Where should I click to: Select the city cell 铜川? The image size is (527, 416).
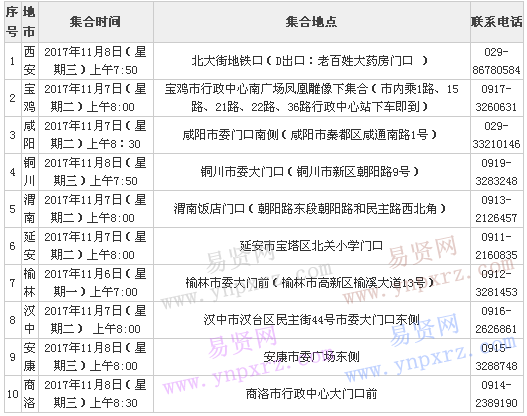pyautogui.click(x=29, y=172)
